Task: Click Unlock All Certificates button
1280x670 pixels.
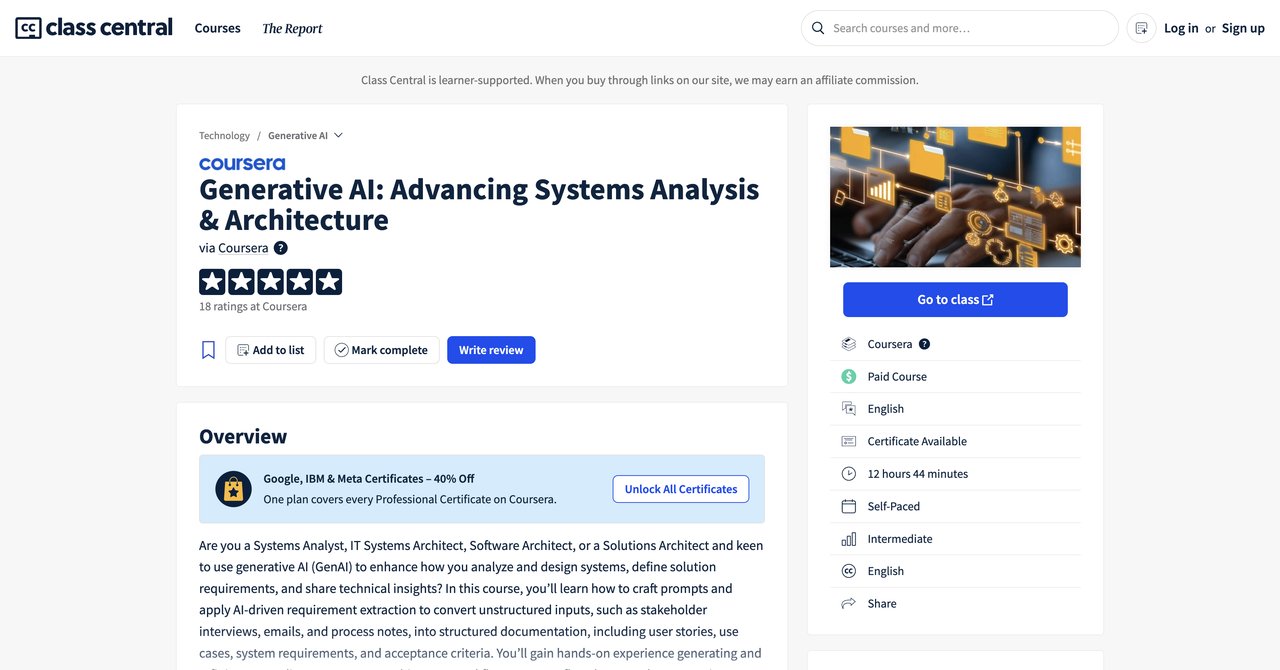Action: tap(681, 489)
